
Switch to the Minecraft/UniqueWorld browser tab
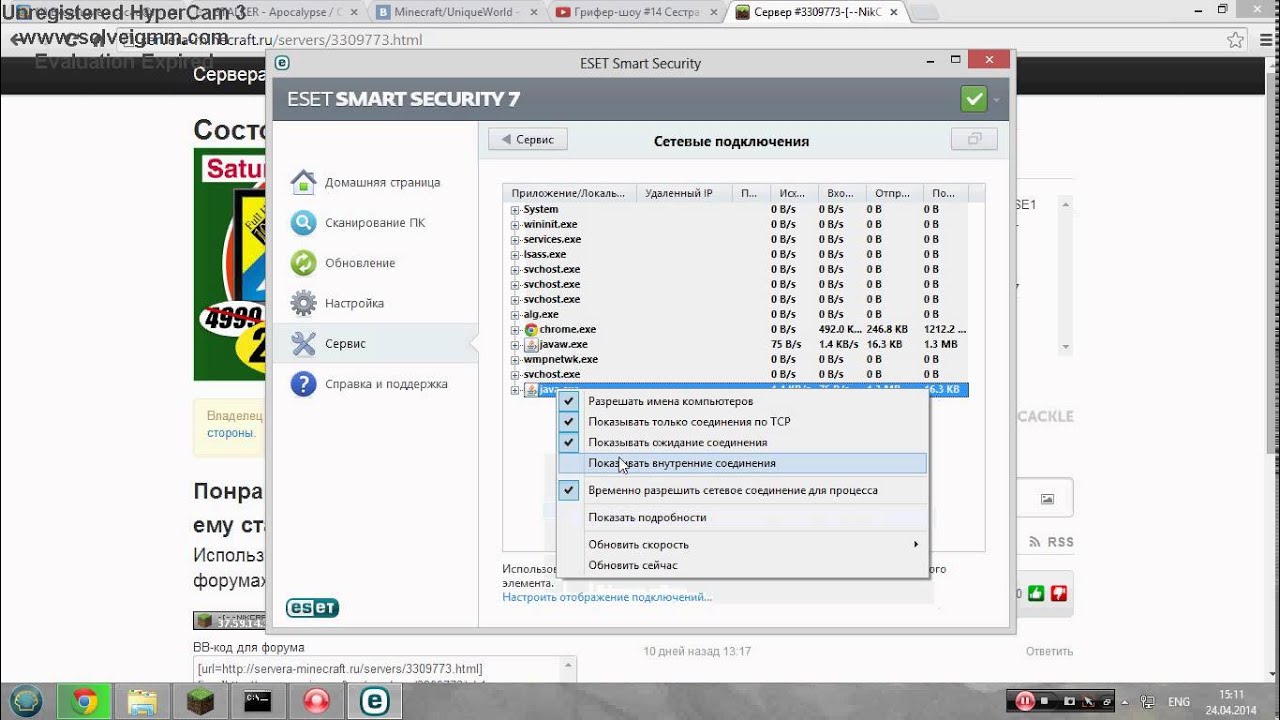click(x=455, y=13)
